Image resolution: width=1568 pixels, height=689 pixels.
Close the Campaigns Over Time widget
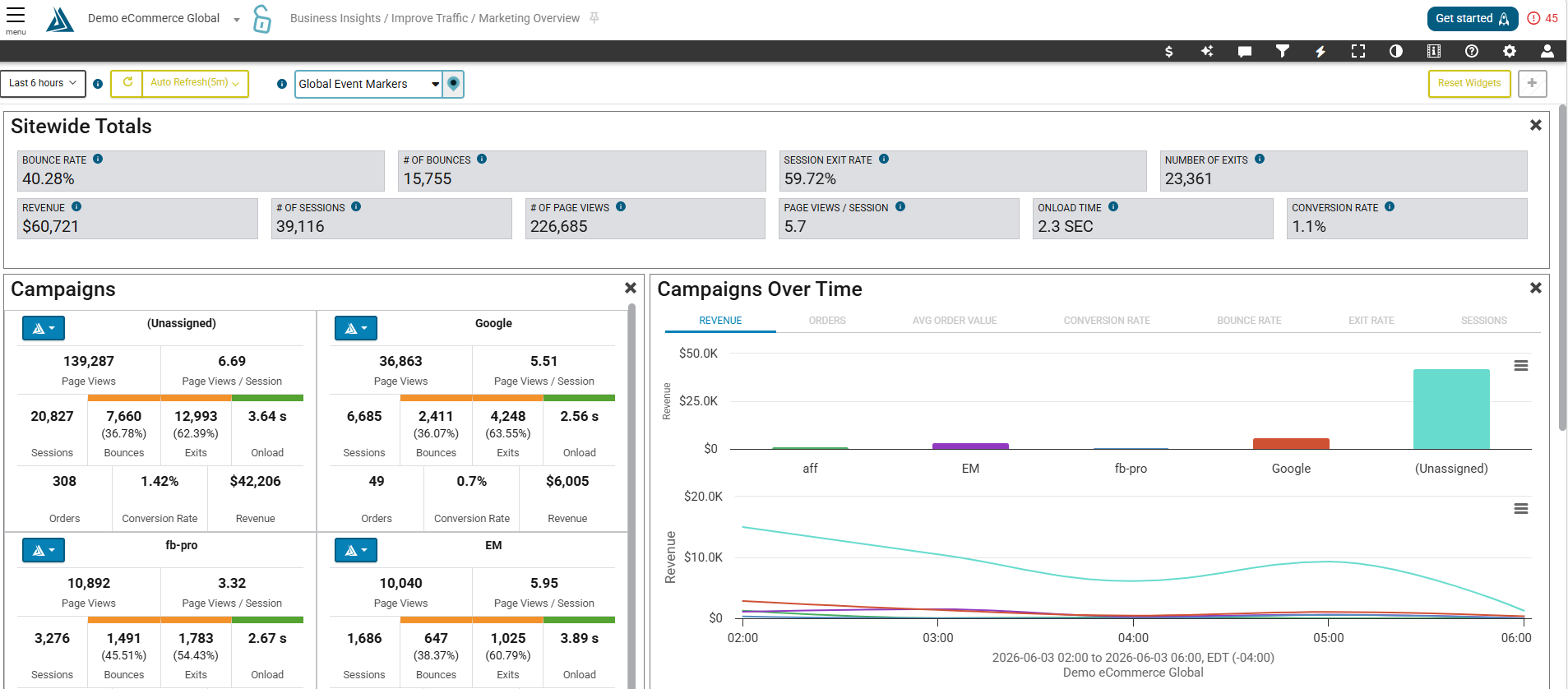1535,288
